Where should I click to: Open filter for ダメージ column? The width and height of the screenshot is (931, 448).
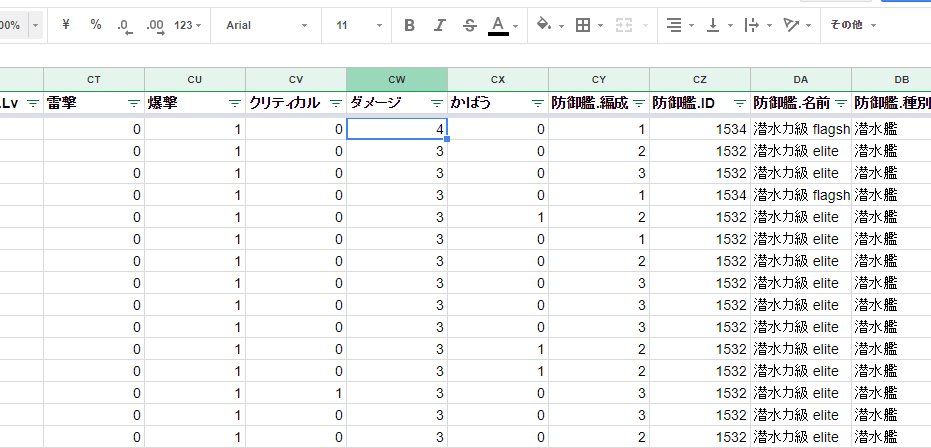click(x=436, y=103)
